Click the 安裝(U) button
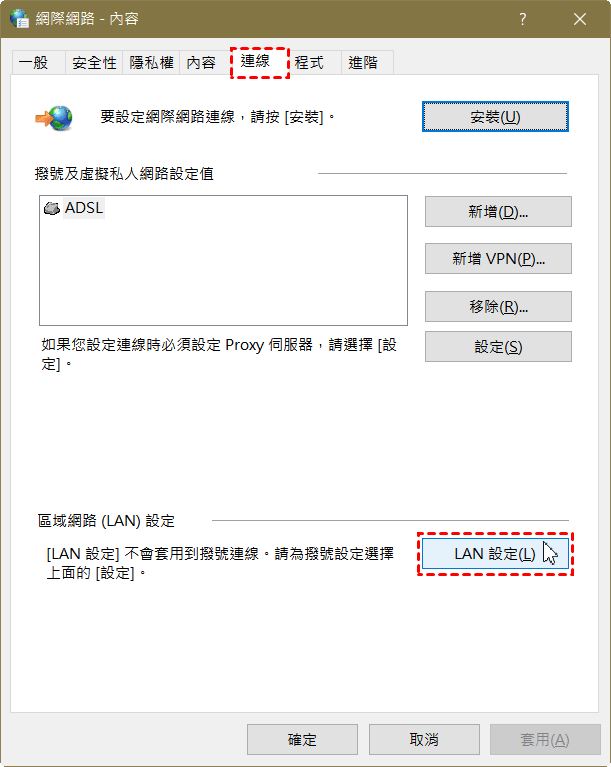The image size is (611, 767). (x=495, y=117)
